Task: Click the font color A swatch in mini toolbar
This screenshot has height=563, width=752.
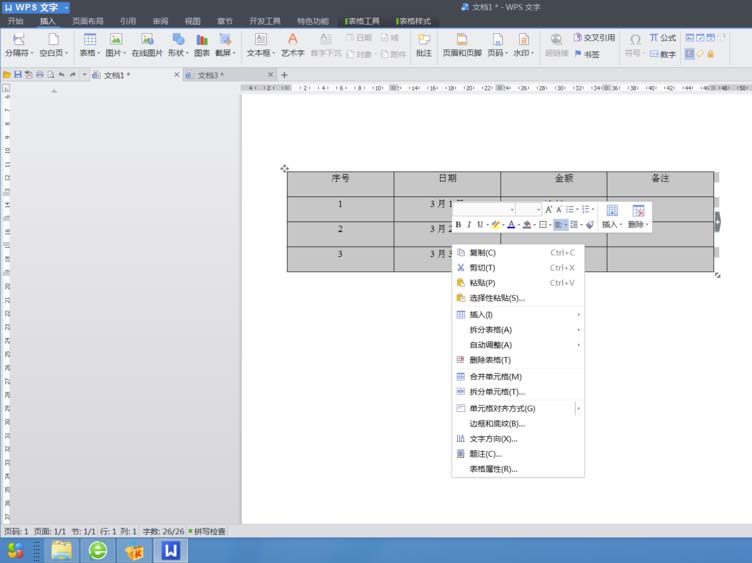Action: 511,224
